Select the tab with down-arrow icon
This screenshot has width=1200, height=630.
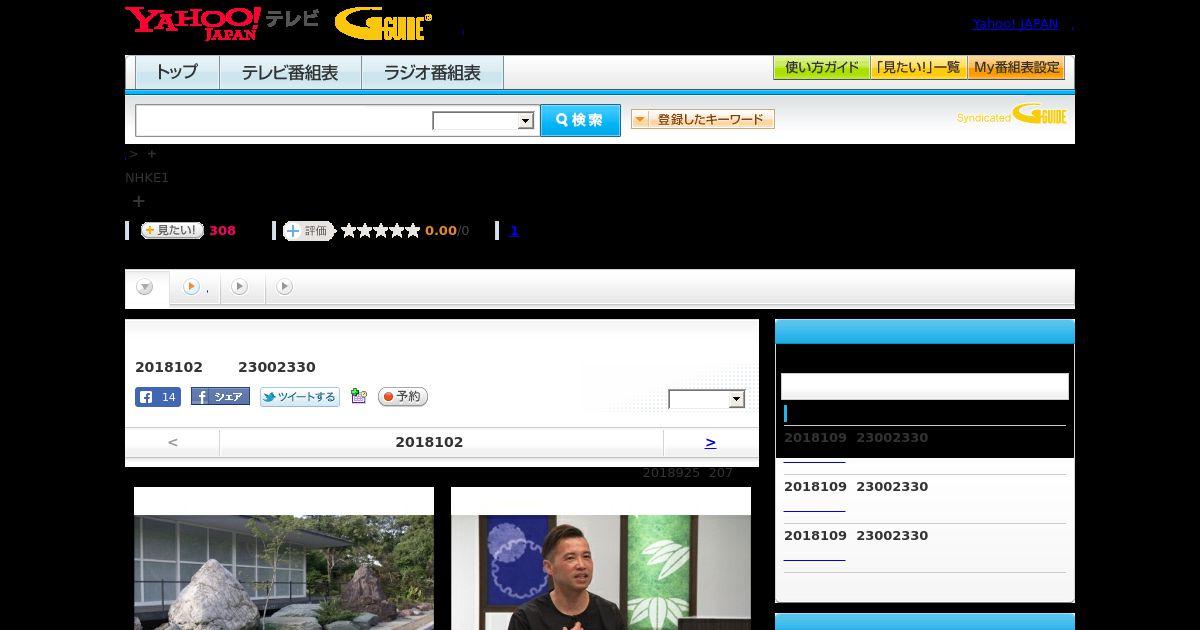pyautogui.click(x=145, y=287)
